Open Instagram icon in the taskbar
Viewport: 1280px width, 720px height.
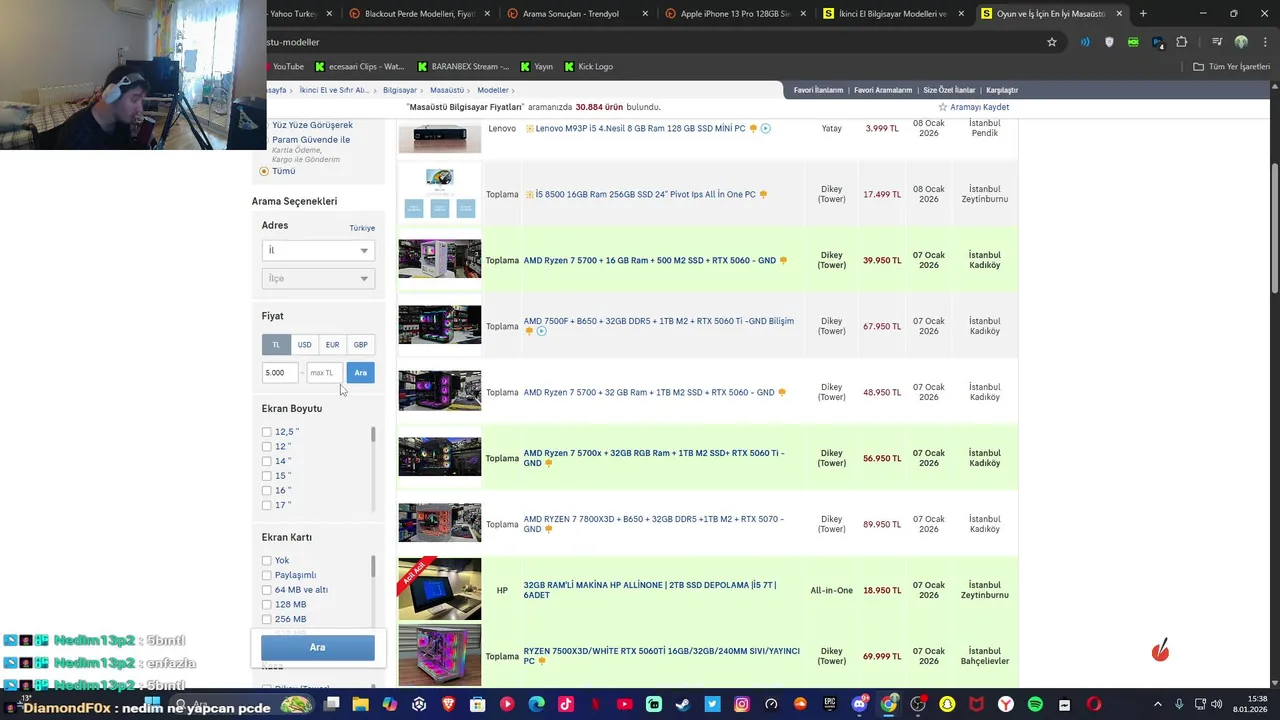tap(742, 705)
